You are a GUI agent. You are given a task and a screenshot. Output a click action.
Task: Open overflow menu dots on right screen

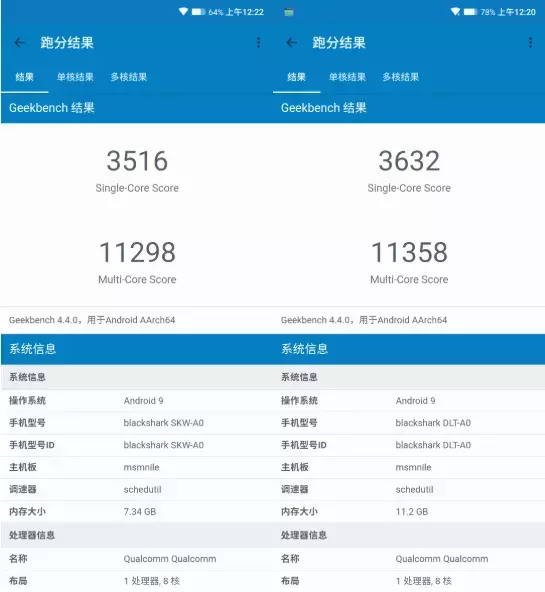[x=530, y=42]
